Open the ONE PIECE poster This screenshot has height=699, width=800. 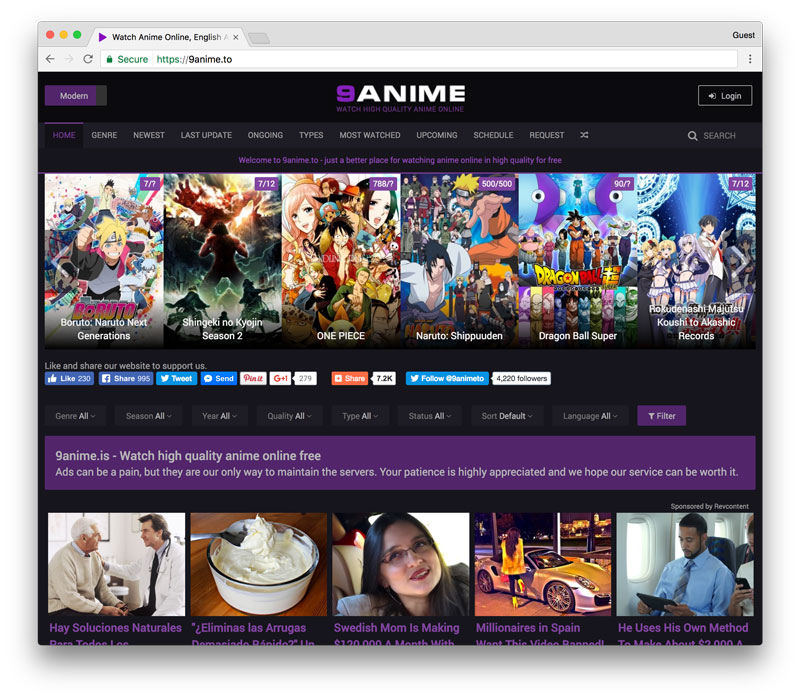(x=341, y=261)
